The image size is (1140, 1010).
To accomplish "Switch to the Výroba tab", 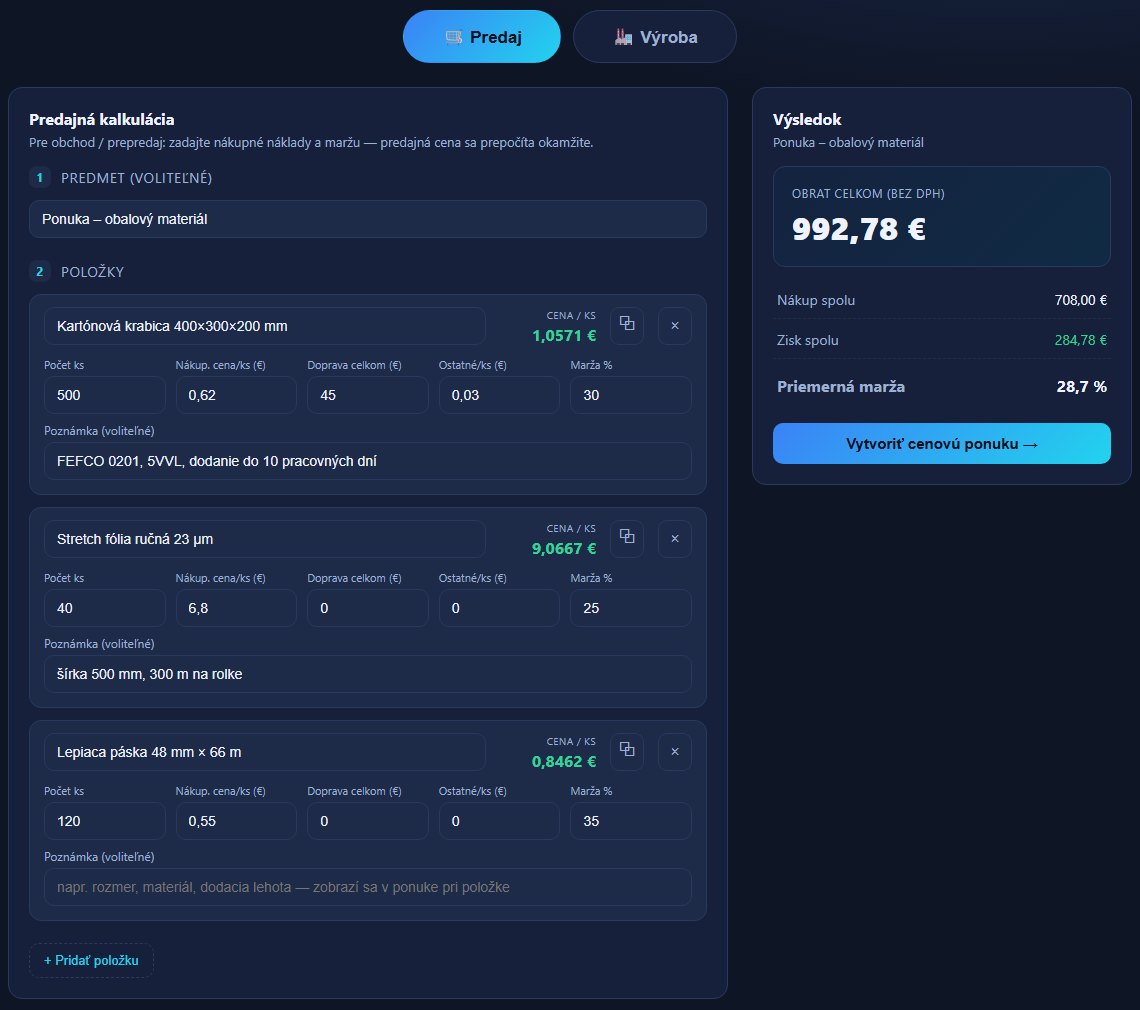I will (654, 37).
